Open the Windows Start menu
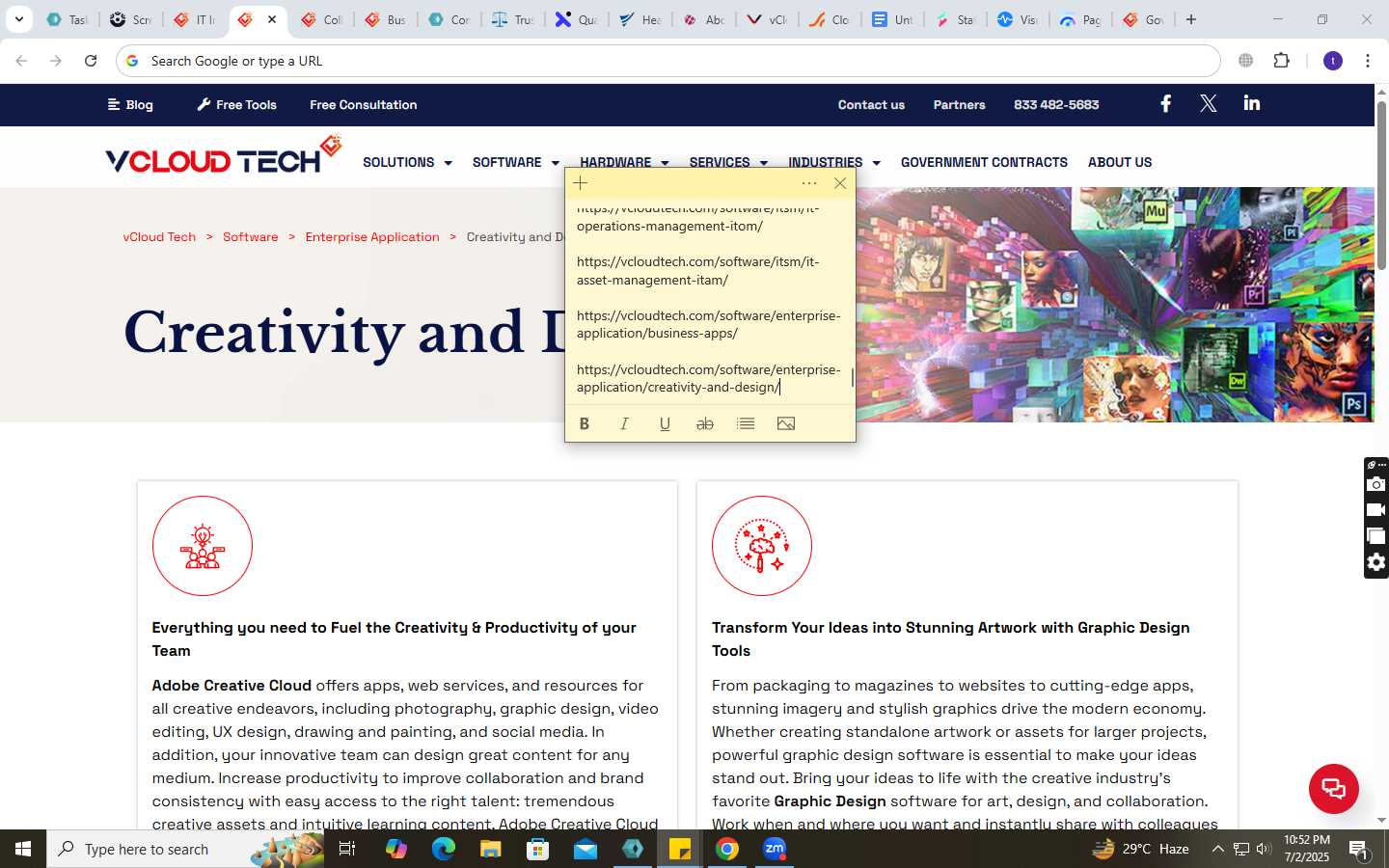Viewport: 1389px width, 868px height. pos(23,849)
